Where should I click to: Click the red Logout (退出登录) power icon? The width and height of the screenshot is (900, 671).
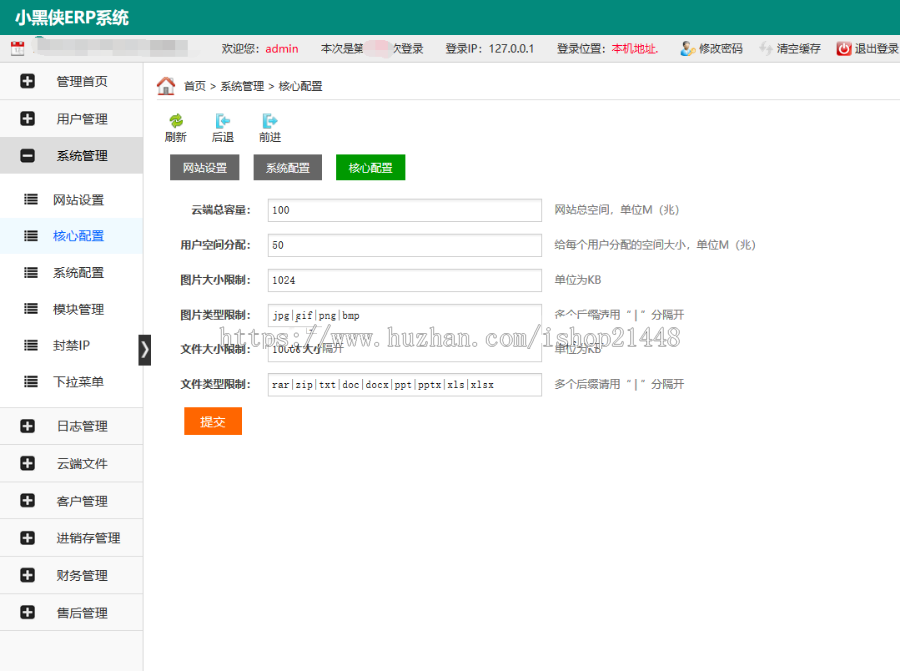point(844,49)
